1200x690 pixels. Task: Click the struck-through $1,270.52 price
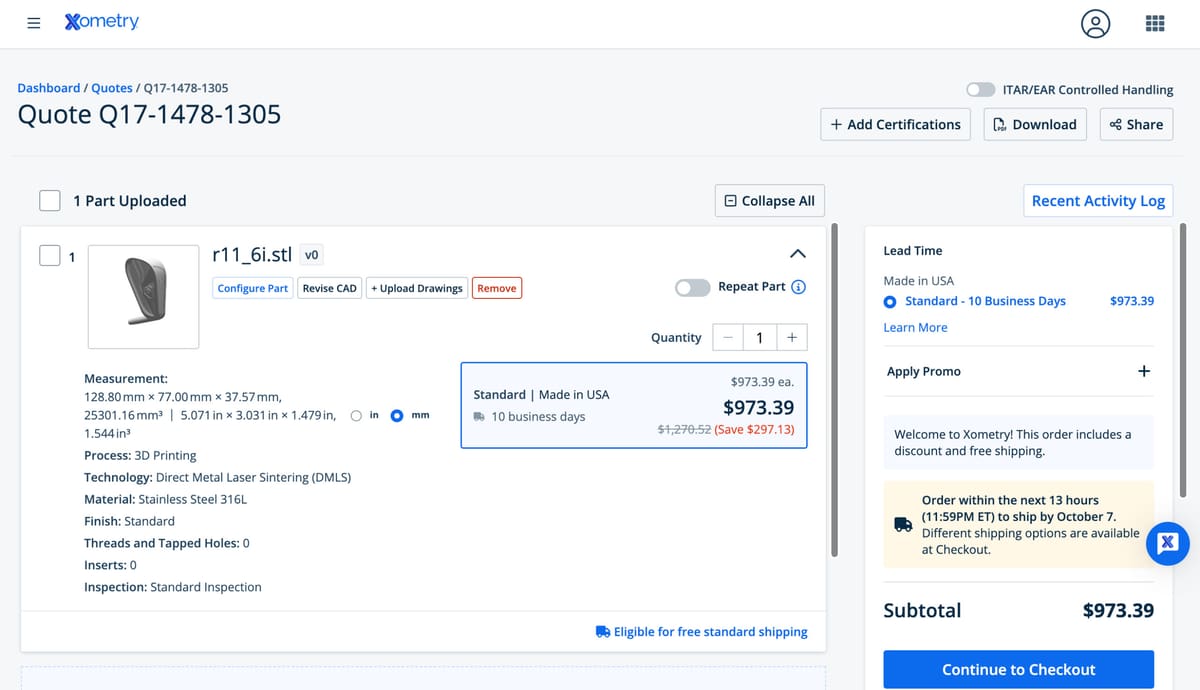[684, 429]
